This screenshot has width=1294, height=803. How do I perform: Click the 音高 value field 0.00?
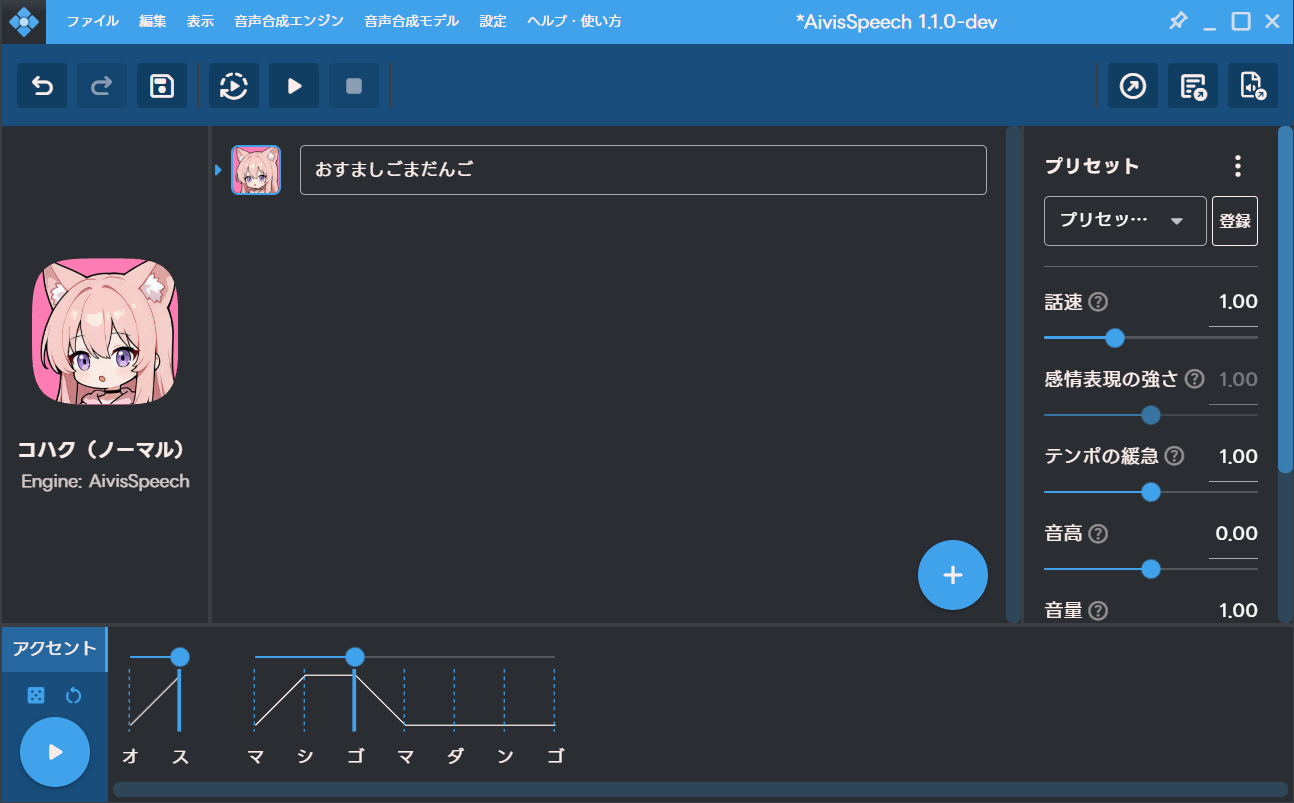(x=1234, y=533)
